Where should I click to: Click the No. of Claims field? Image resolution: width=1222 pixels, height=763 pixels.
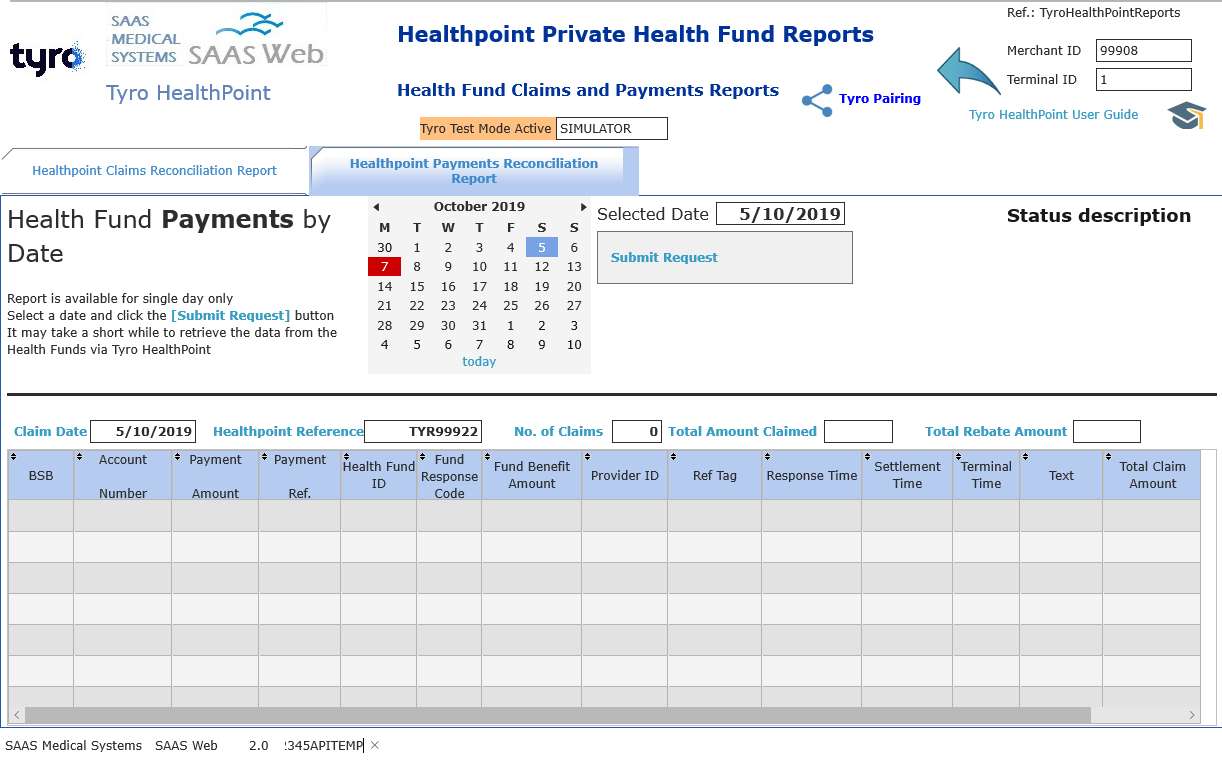[637, 432]
